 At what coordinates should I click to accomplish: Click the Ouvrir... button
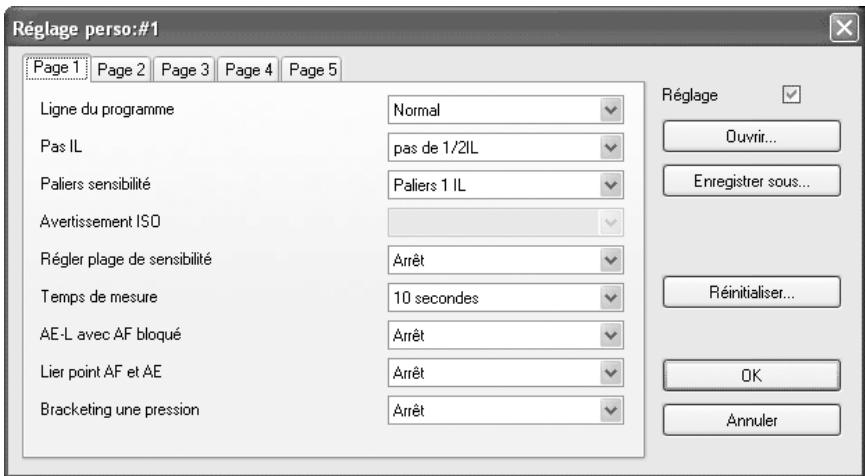[751, 136]
